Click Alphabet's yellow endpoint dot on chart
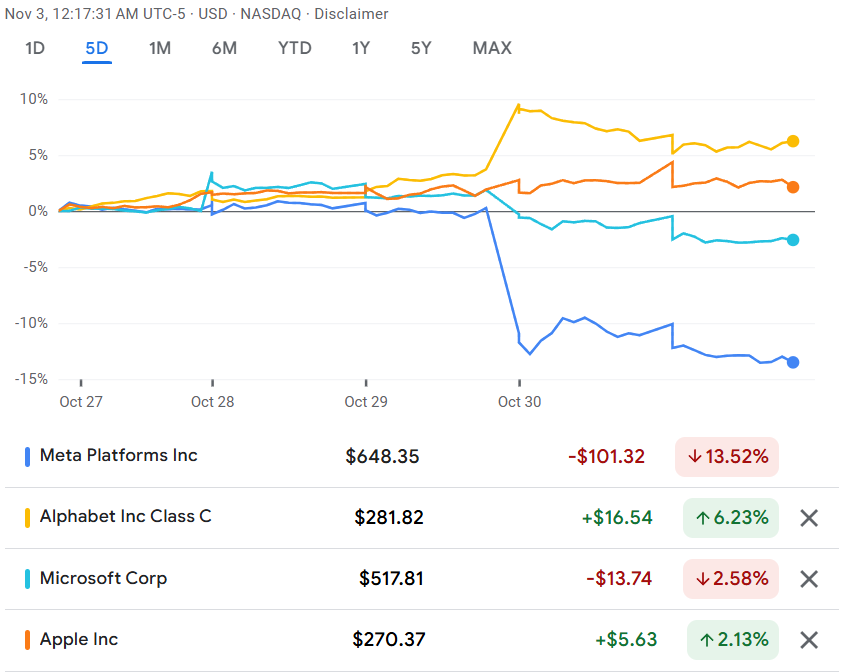The image size is (852, 672). (x=793, y=141)
